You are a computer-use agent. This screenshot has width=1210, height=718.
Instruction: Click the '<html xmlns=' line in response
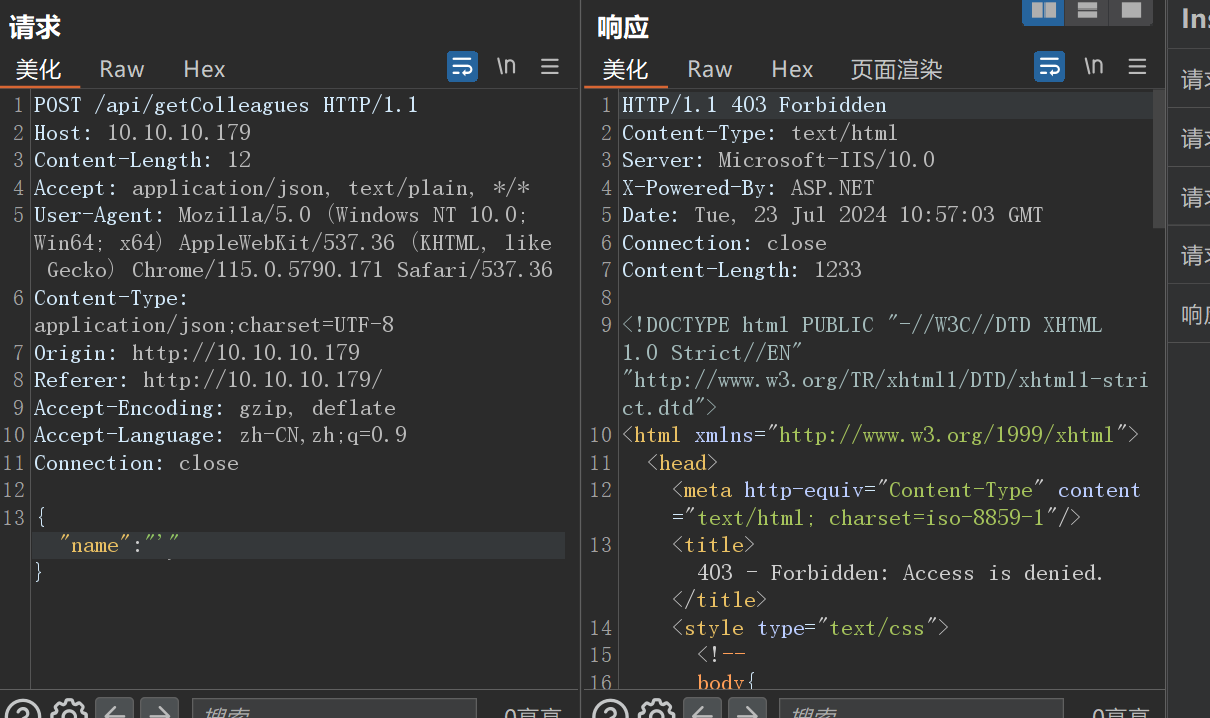881,435
